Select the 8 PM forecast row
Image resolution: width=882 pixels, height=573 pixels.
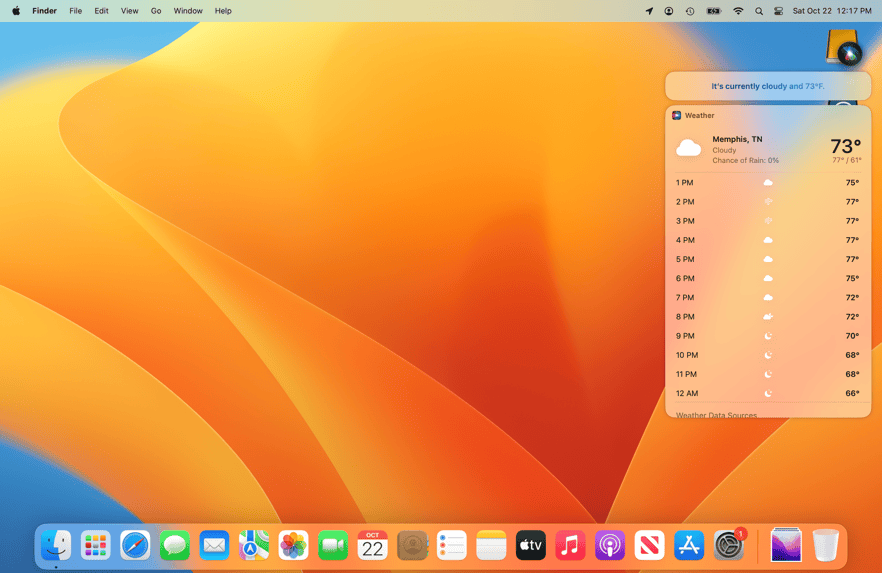(x=768, y=317)
